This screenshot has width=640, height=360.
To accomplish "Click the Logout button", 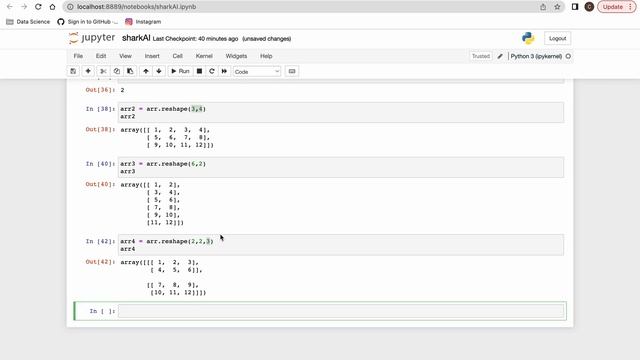I will tap(557, 38).
